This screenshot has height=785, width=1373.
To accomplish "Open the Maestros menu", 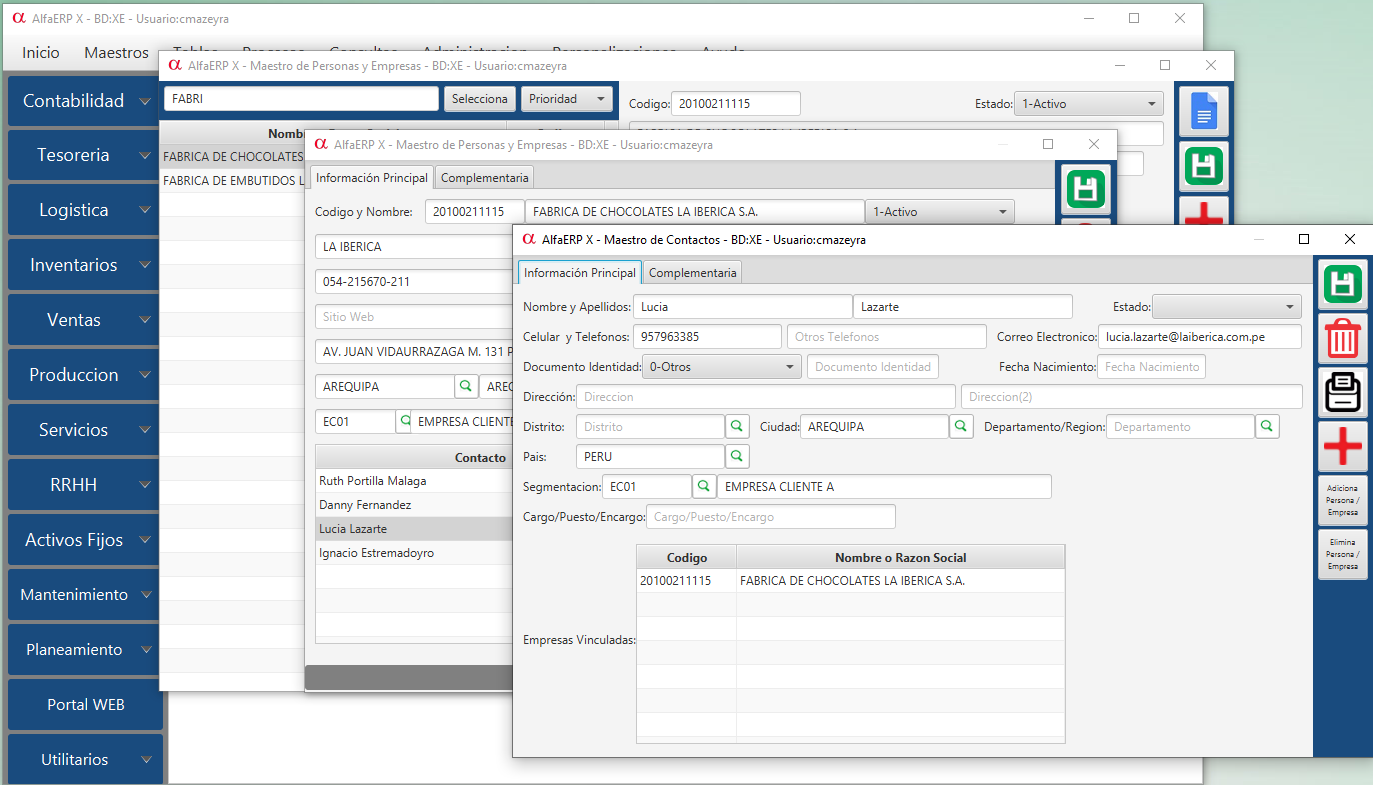I will [116, 53].
